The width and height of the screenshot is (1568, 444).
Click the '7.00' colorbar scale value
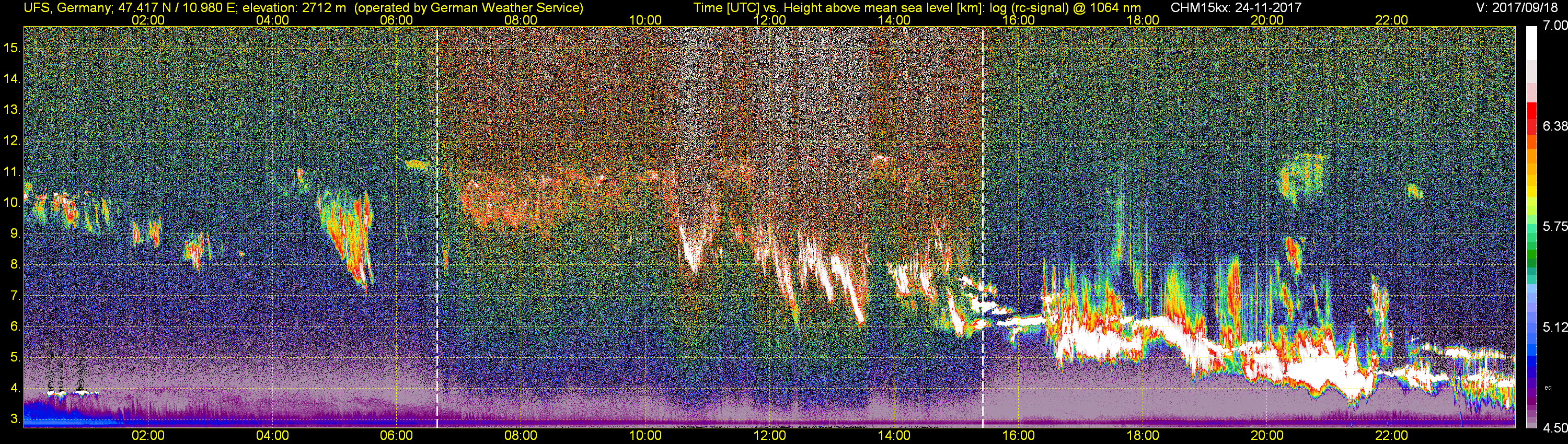point(1555,26)
